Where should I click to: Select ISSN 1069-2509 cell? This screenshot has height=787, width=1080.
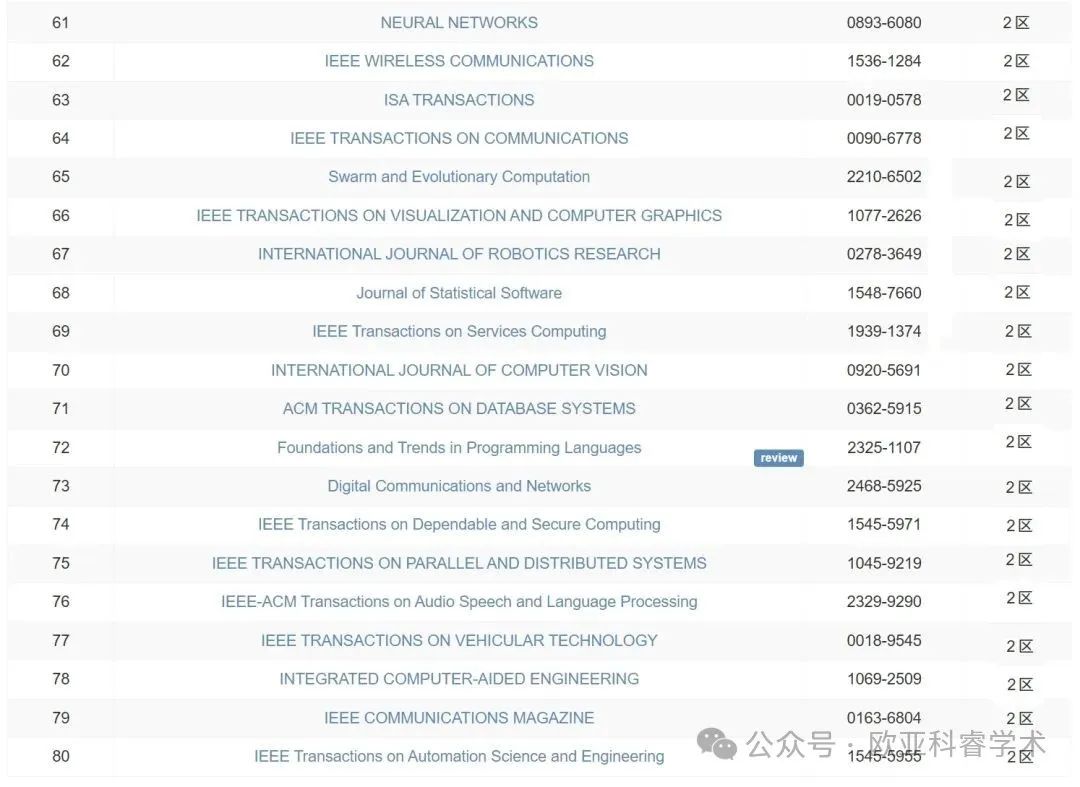pyautogui.click(x=884, y=679)
